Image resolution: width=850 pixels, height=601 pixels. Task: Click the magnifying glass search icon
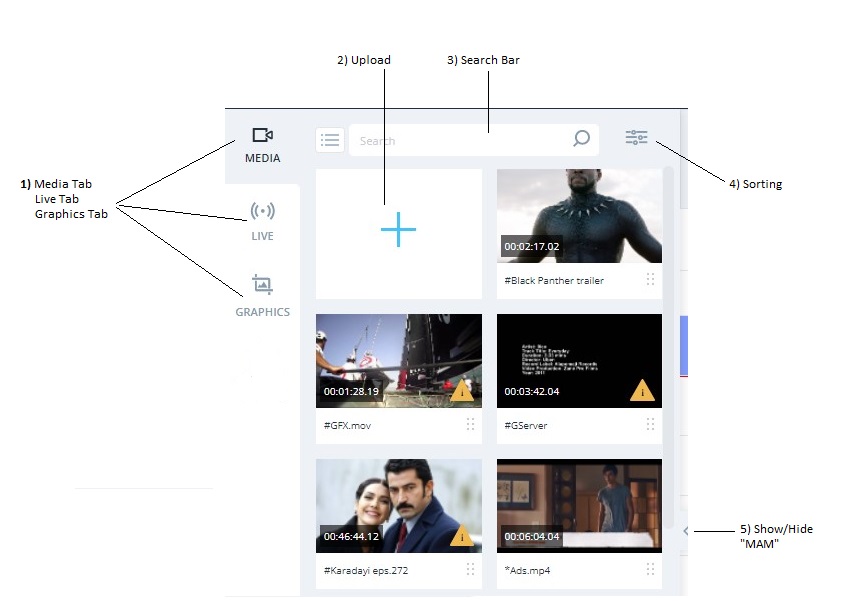(581, 140)
